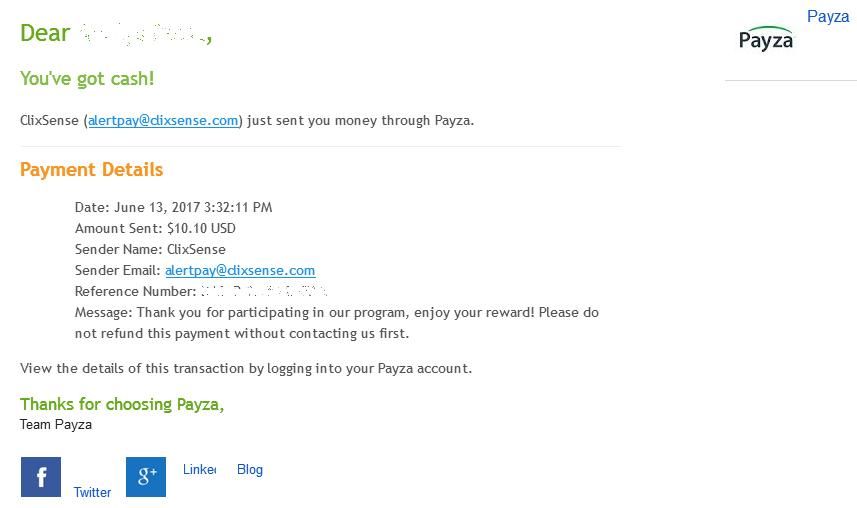
Task: Click the Thanks for choosing Payza text
Action: coord(122,404)
